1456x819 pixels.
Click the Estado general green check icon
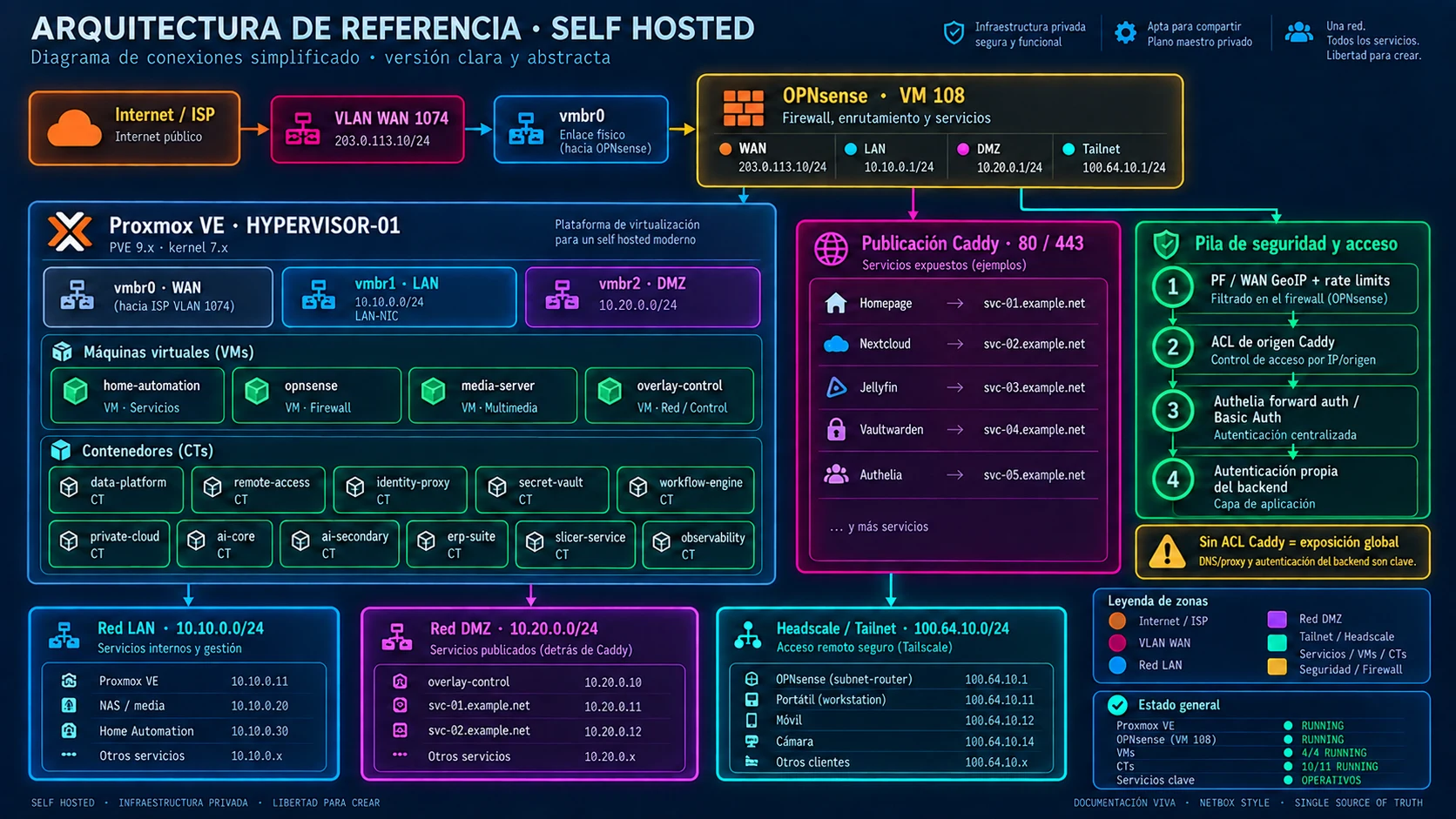pyautogui.click(x=1117, y=705)
